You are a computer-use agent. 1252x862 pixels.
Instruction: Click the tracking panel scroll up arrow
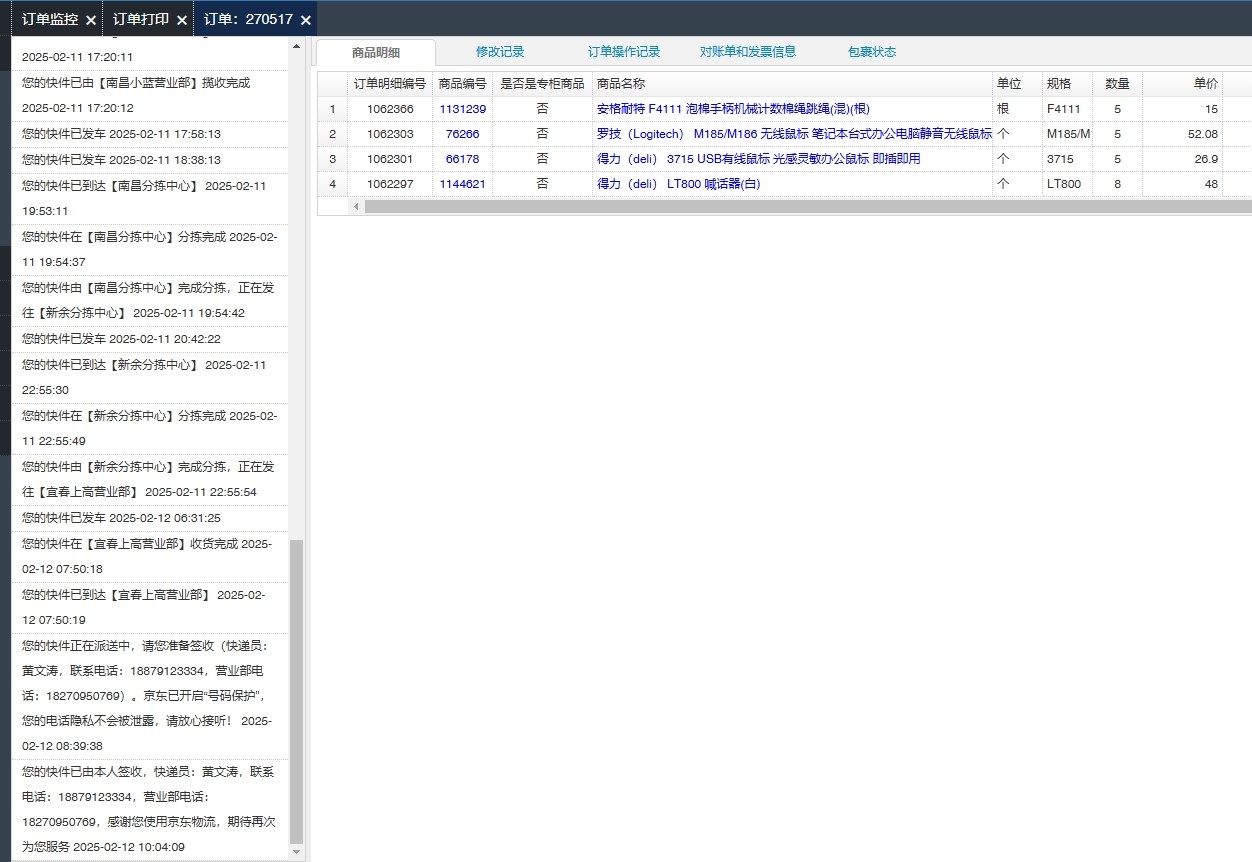tap(296, 46)
